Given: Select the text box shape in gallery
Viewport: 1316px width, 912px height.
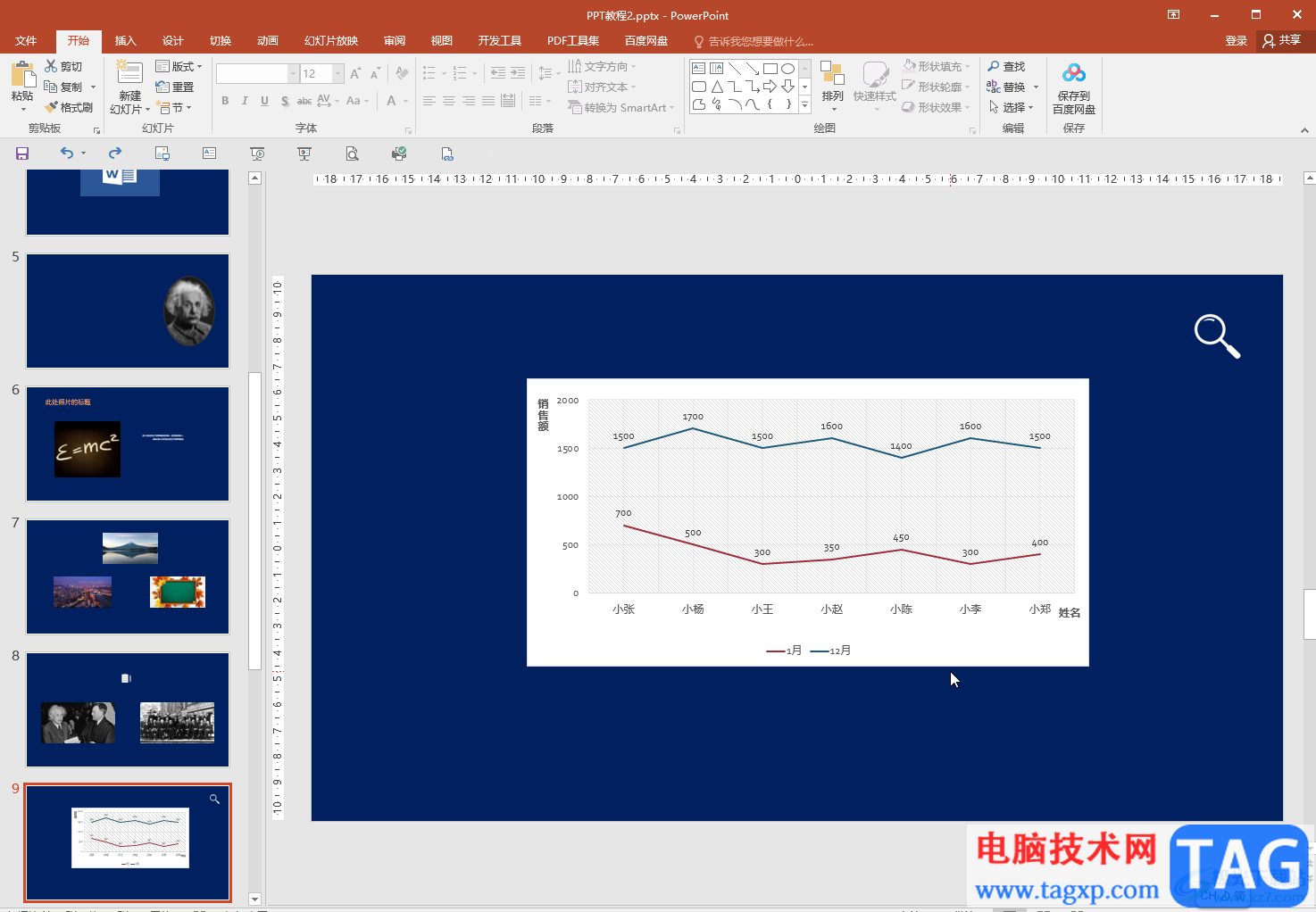Looking at the screenshot, I should click(699, 69).
